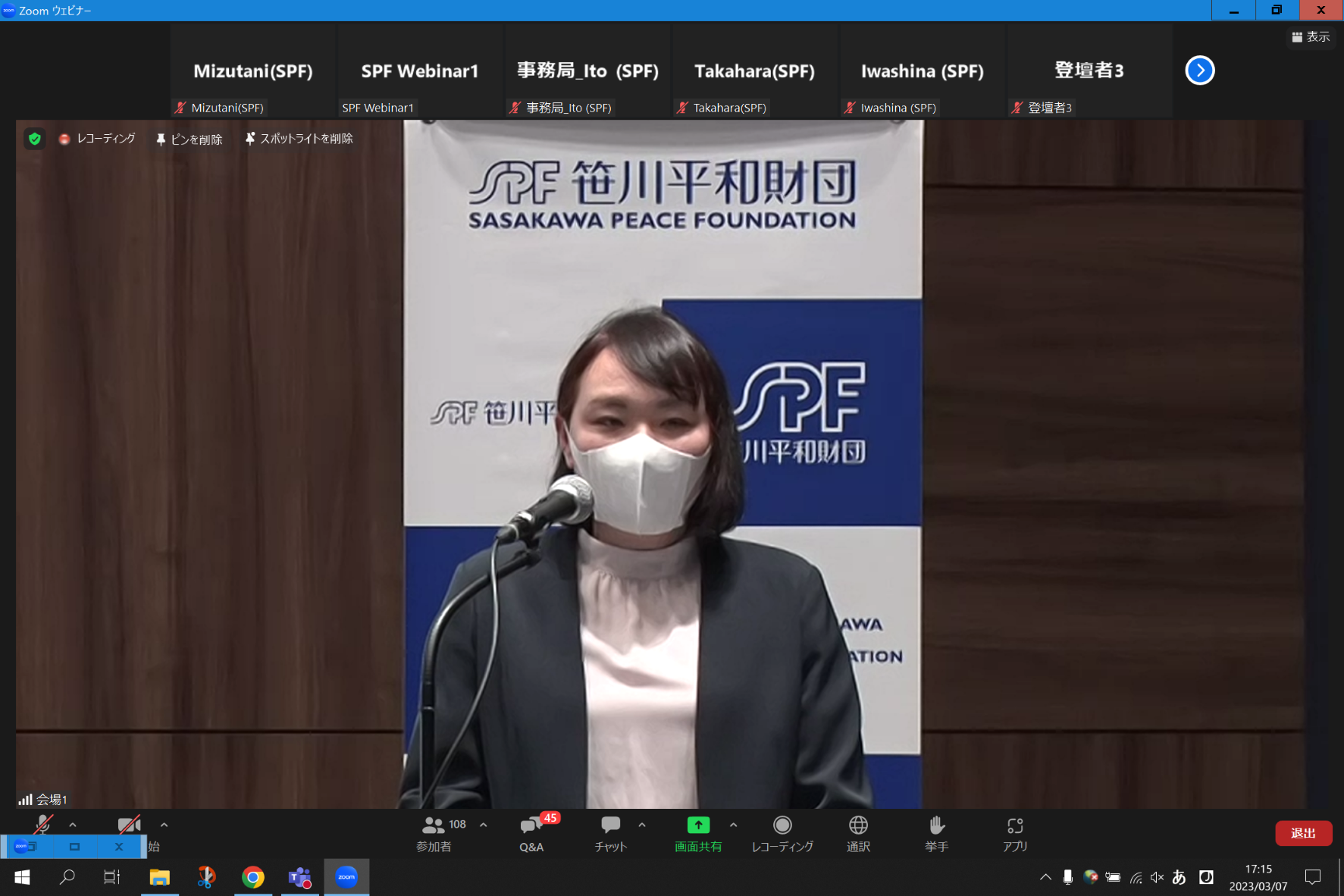The height and width of the screenshot is (896, 1344).
Task: Click green shield encryption info icon
Action: 34,139
